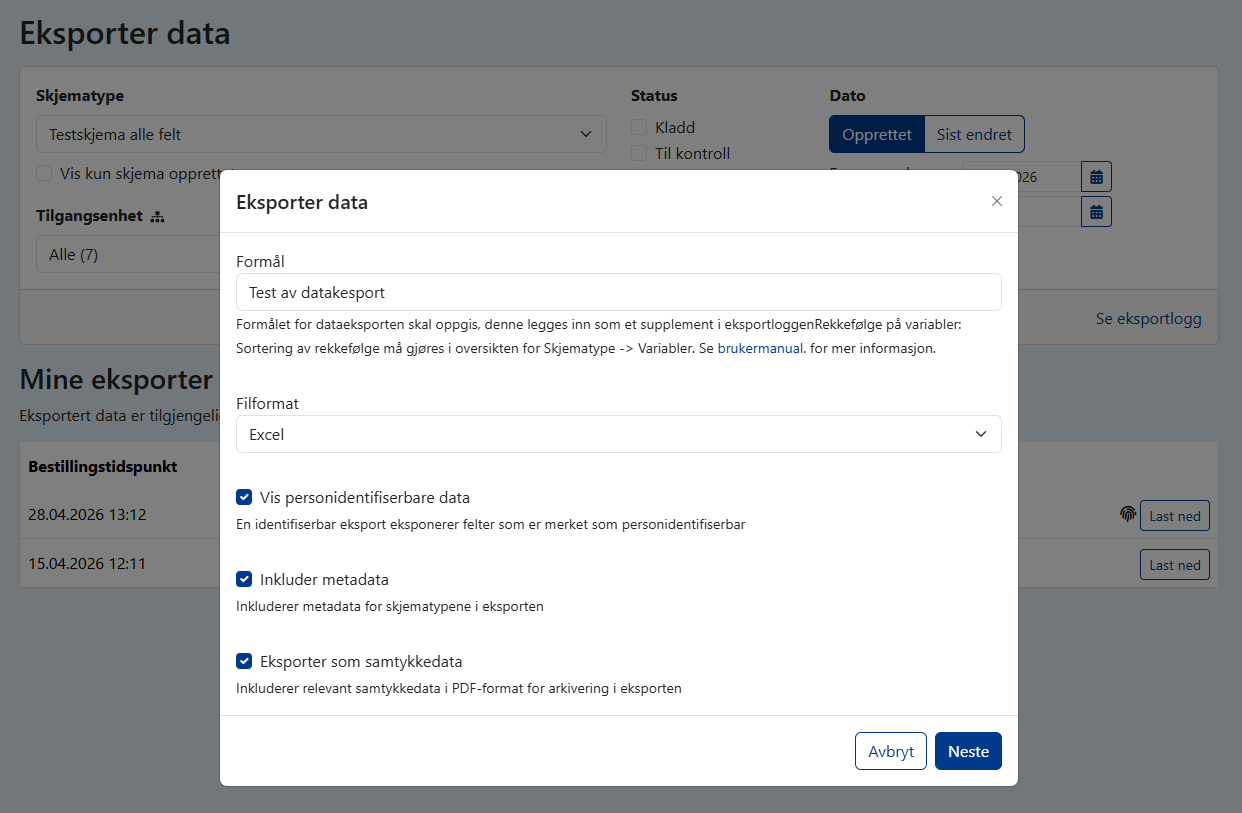Select the Opprettet date tab
This screenshot has width=1242, height=813.
(876, 134)
